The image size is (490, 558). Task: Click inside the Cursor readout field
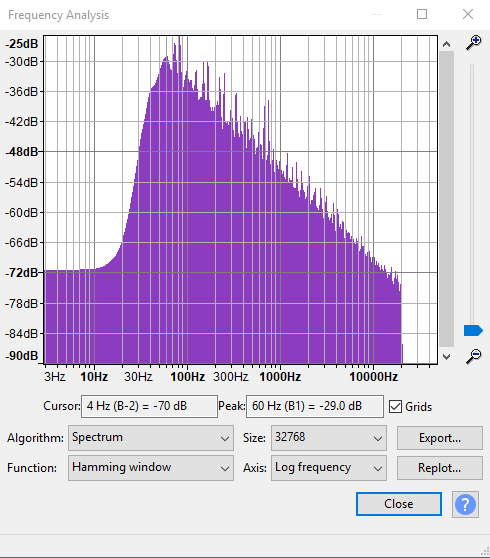click(x=149, y=406)
